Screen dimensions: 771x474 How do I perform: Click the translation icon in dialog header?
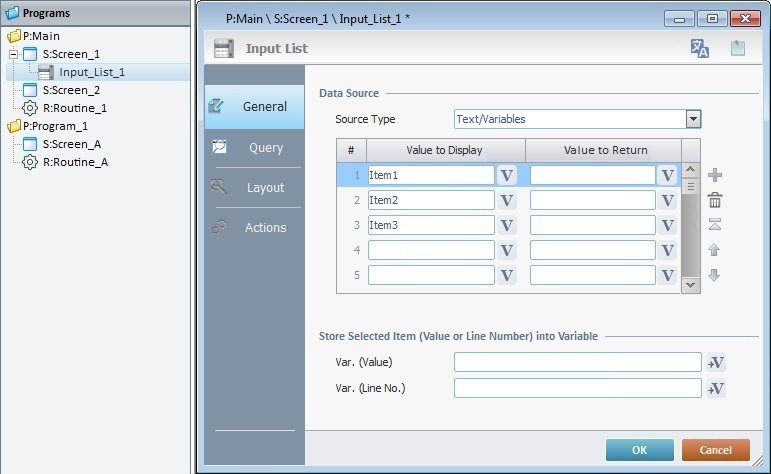[x=700, y=48]
